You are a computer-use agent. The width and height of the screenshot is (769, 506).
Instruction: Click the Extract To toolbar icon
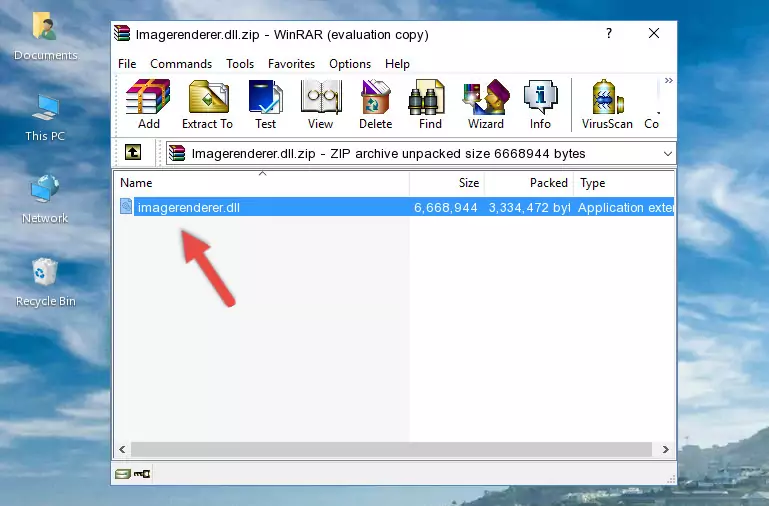(207, 104)
